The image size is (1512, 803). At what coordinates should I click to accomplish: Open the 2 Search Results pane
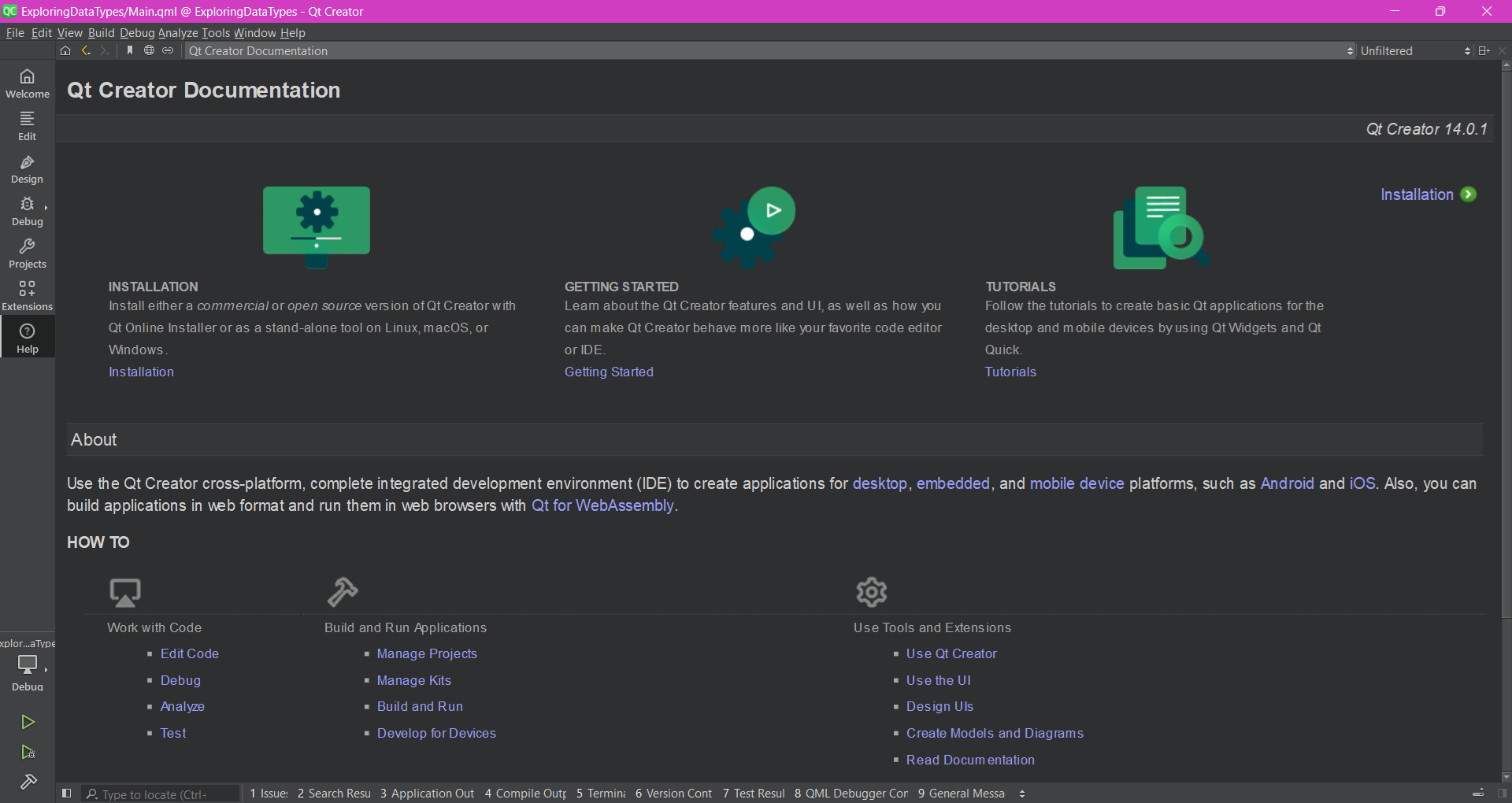coord(334,794)
